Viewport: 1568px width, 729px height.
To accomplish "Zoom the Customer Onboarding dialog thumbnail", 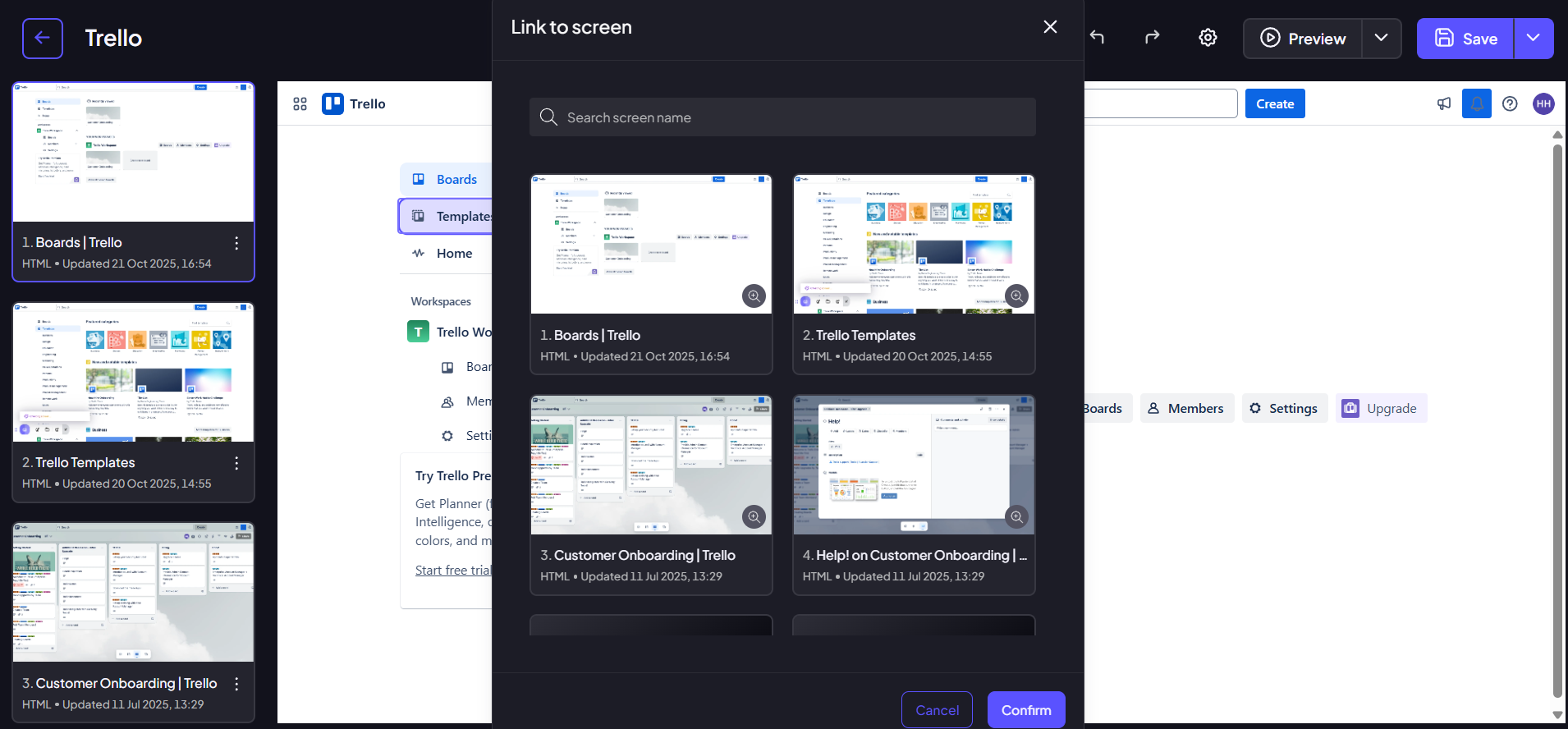I will [754, 516].
